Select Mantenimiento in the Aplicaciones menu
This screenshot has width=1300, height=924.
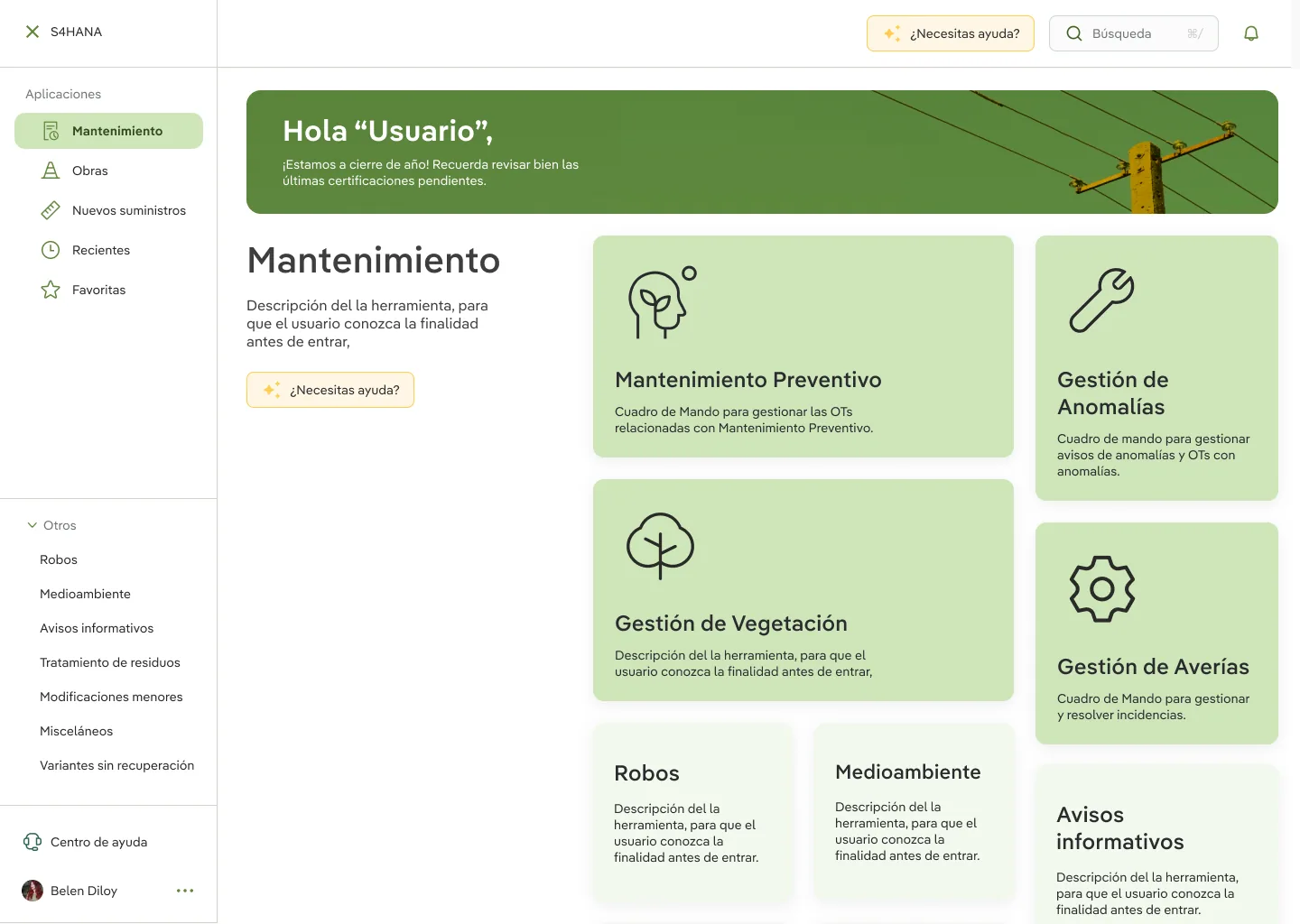pyautogui.click(x=108, y=131)
